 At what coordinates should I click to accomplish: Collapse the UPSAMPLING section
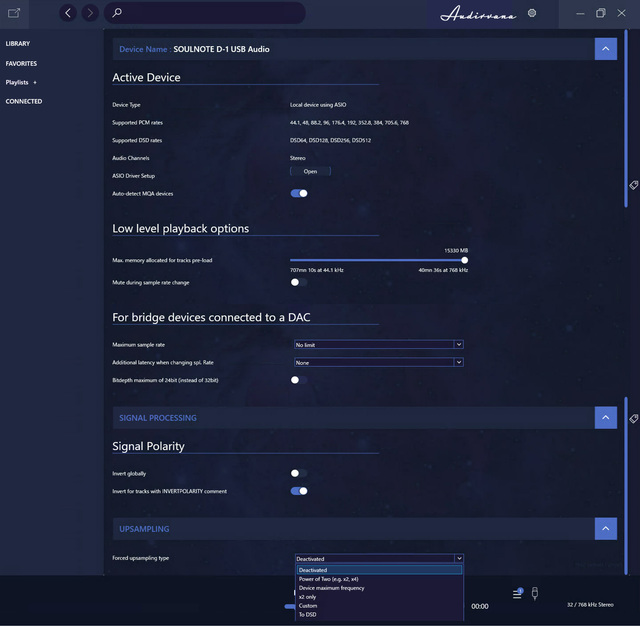[606, 528]
